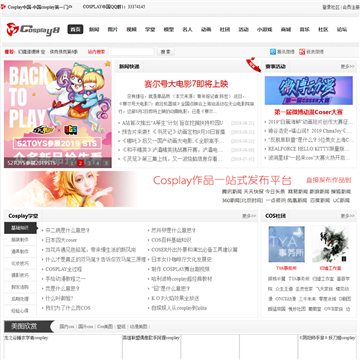The image size is (360, 360).
Task: Open the Tencent Weibo icon link
Action: 273,52
